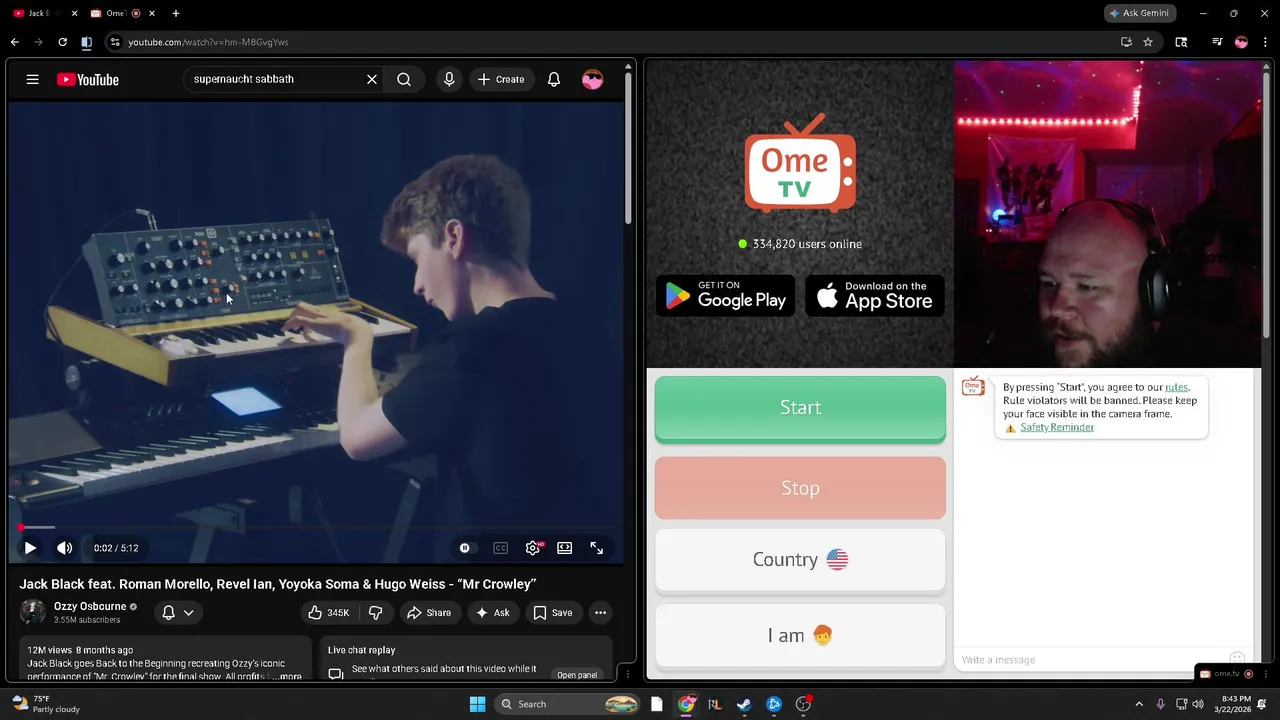Open Steam from the taskbar
This screenshot has height=720, width=1280.
point(744,704)
